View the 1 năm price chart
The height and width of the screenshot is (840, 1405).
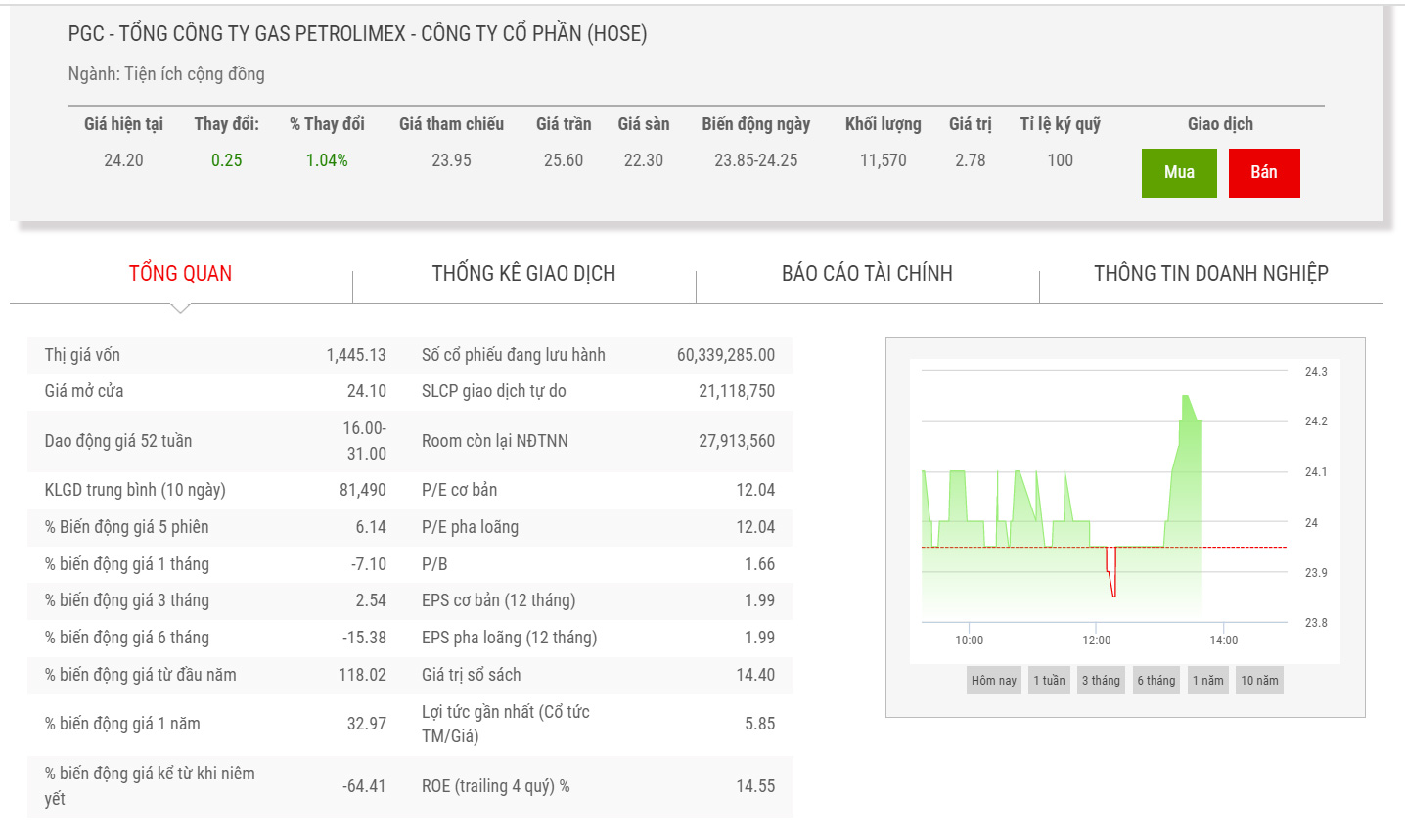pyautogui.click(x=1207, y=681)
